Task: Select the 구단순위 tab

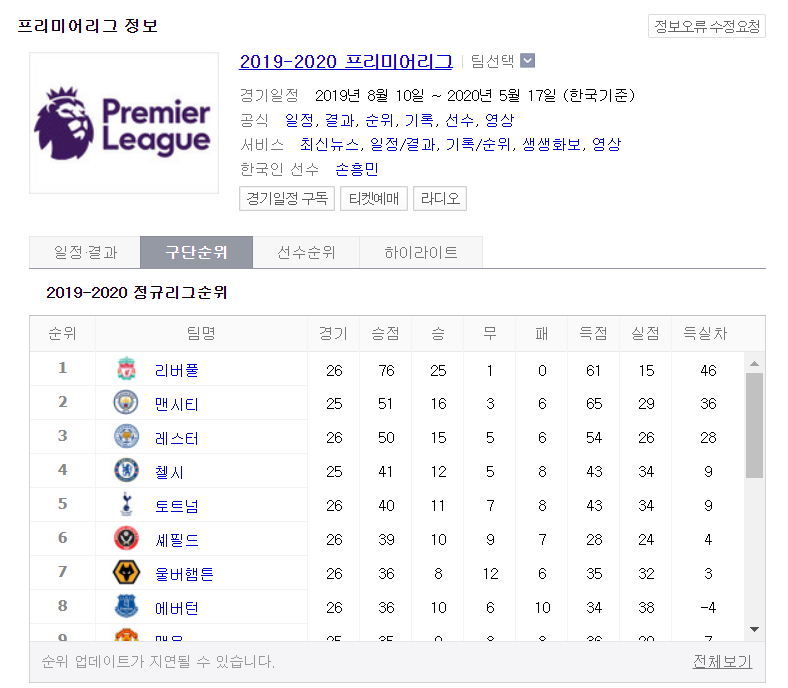Action: [196, 252]
